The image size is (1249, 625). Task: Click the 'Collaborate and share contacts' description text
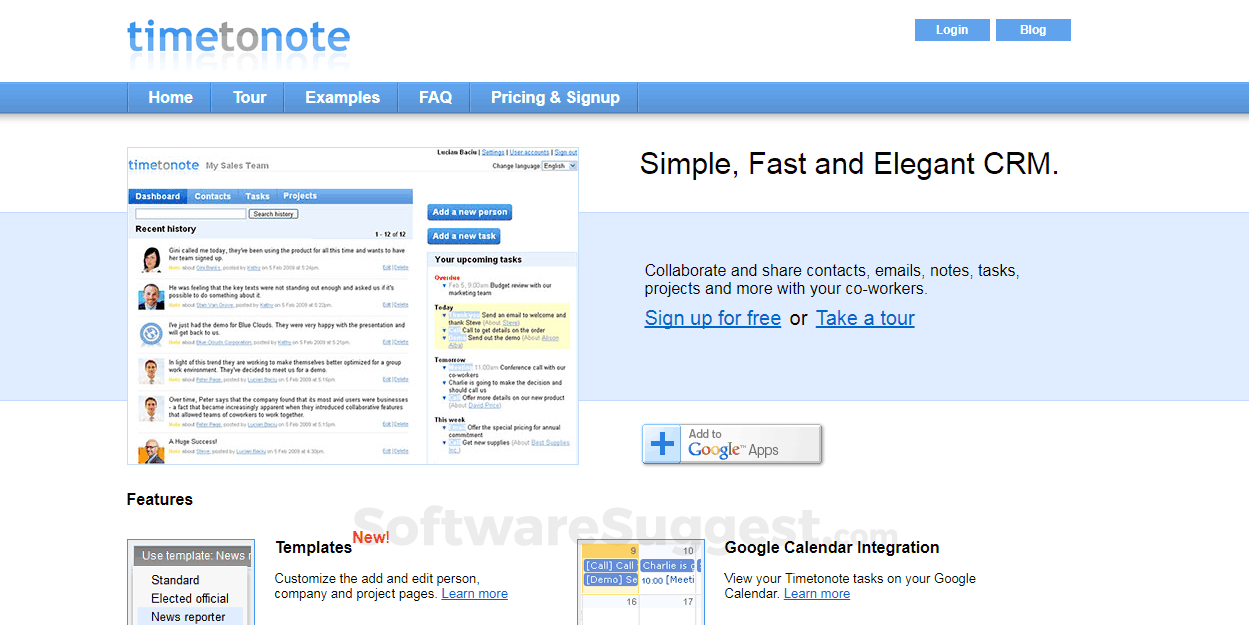pyautogui.click(x=832, y=279)
